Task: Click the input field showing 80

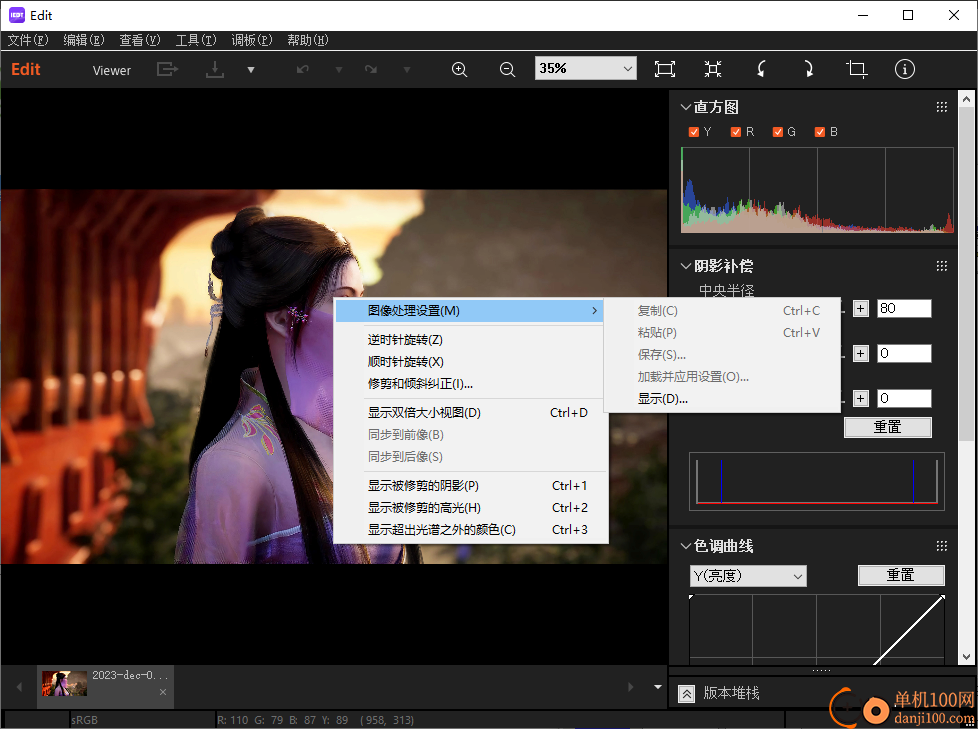Action: 904,309
